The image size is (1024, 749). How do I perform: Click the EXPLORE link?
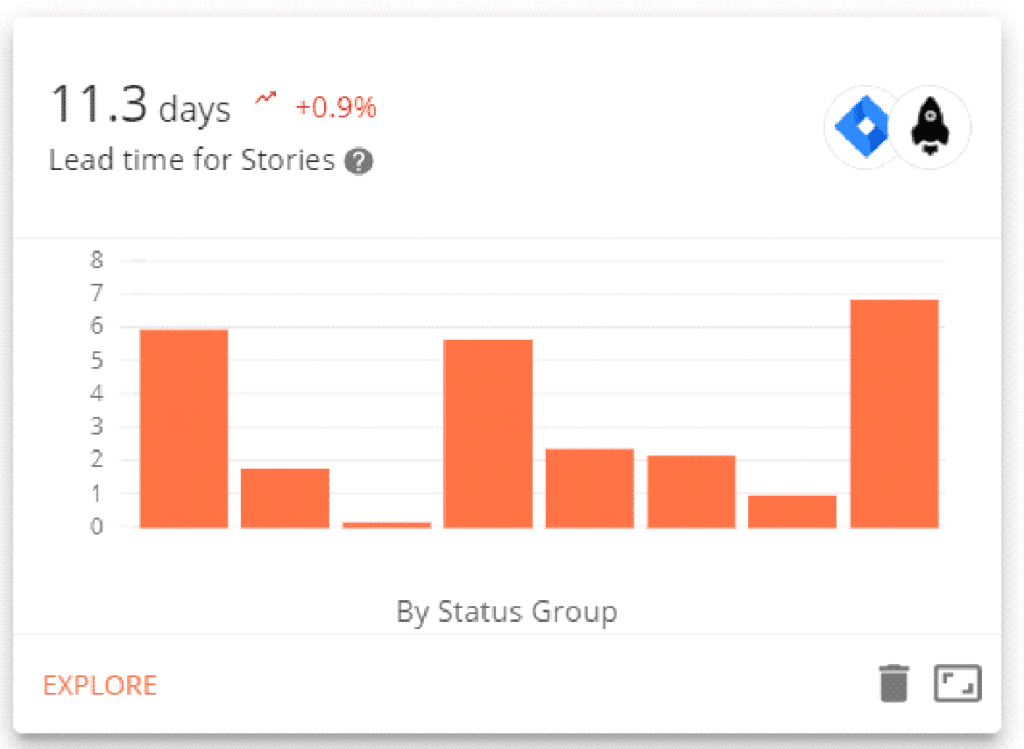coord(99,684)
